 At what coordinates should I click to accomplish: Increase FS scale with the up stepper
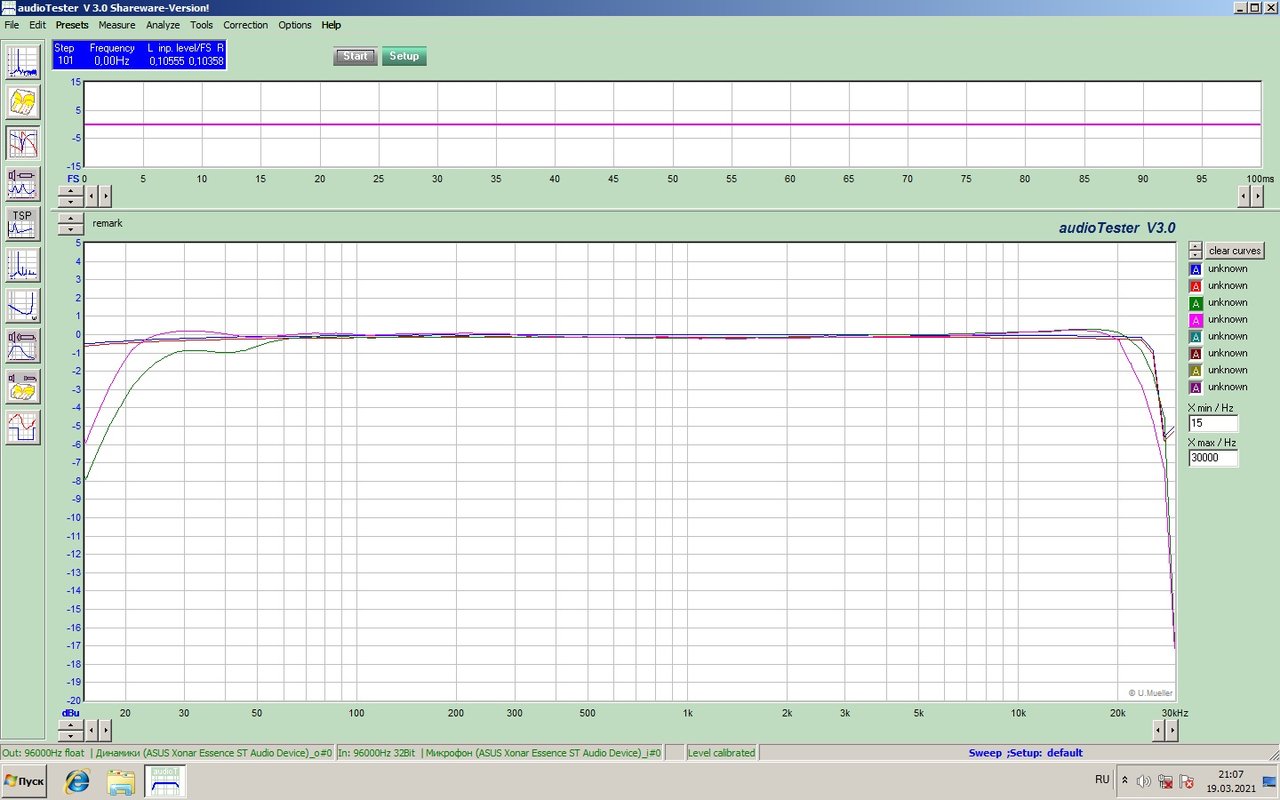coord(70,190)
